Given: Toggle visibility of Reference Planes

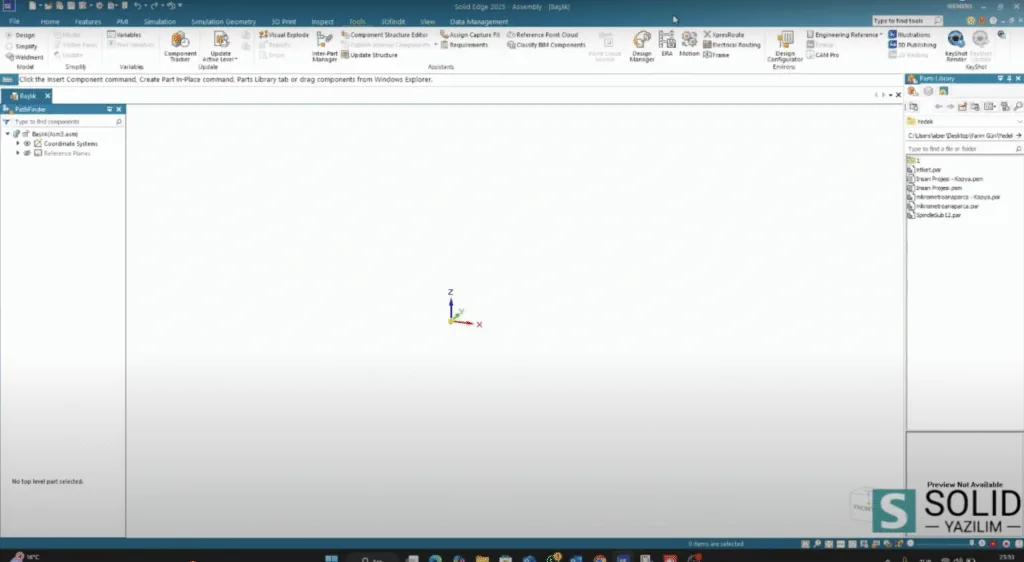Looking at the screenshot, I should [x=27, y=153].
